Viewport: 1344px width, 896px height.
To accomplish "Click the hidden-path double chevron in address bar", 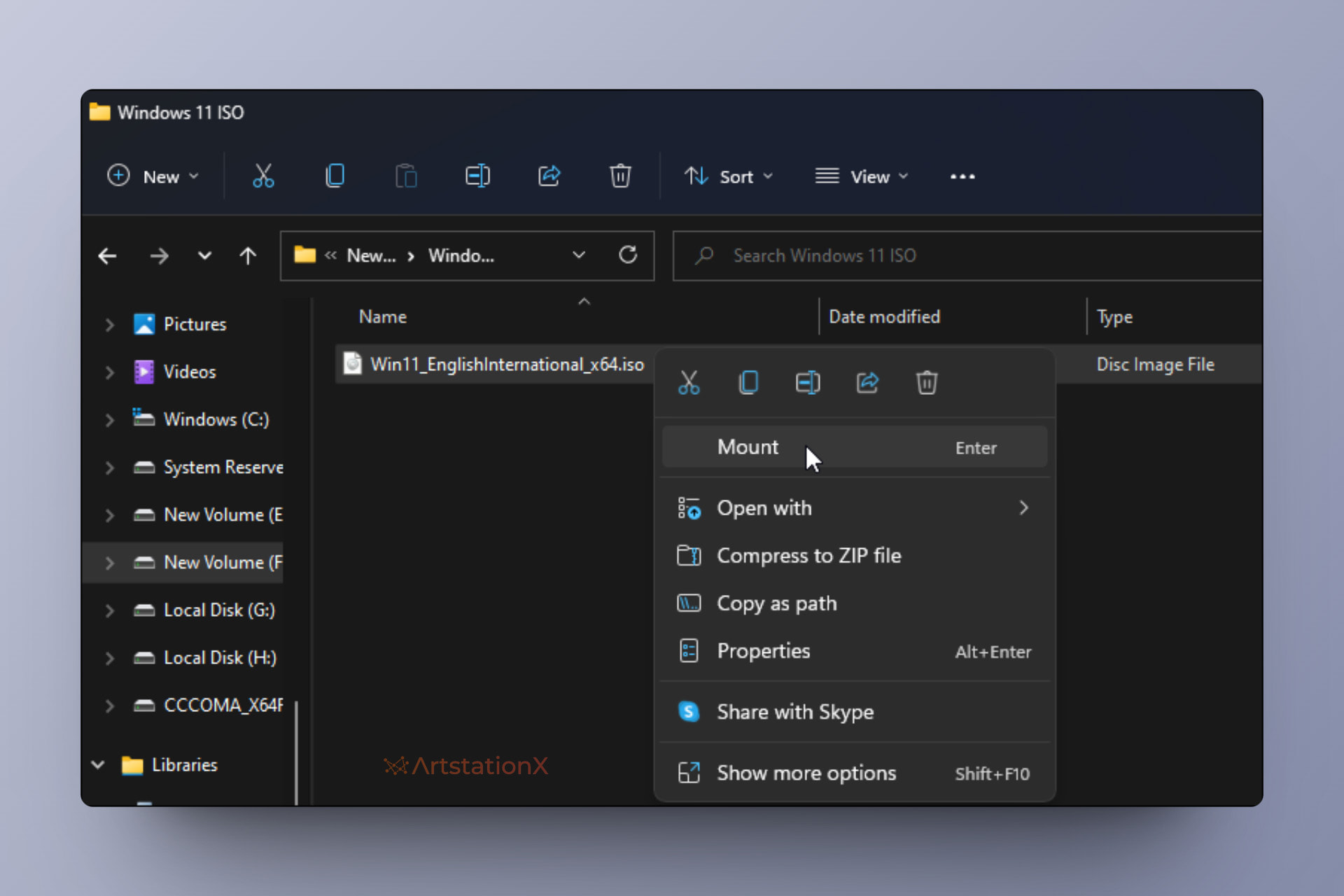I will 330,255.
